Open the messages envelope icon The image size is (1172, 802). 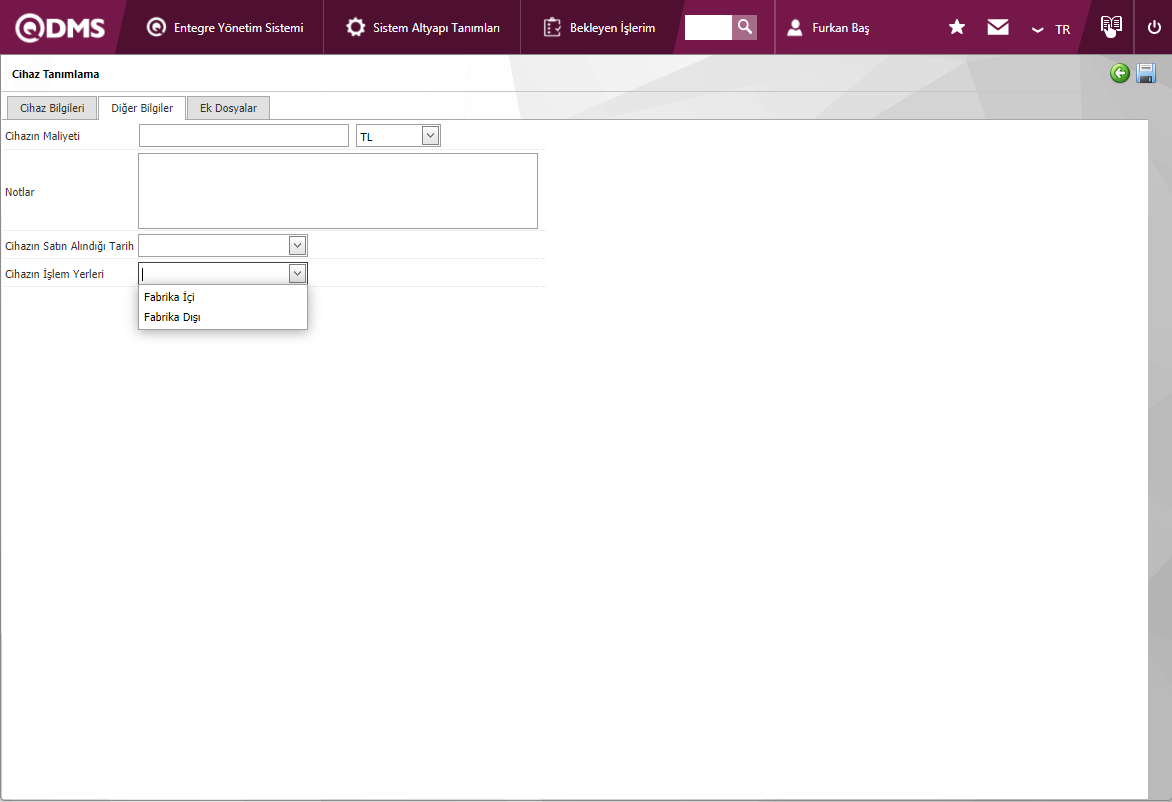998,28
